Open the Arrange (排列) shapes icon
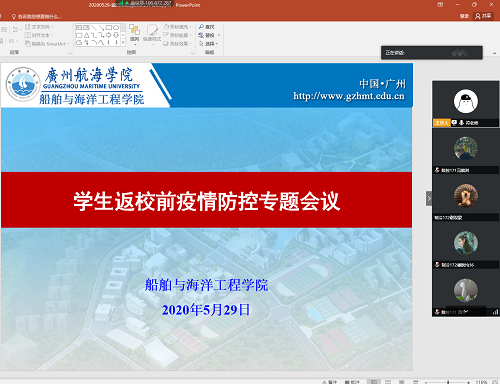Image resolution: width=500 pixels, height=384 pixels. [134, 30]
